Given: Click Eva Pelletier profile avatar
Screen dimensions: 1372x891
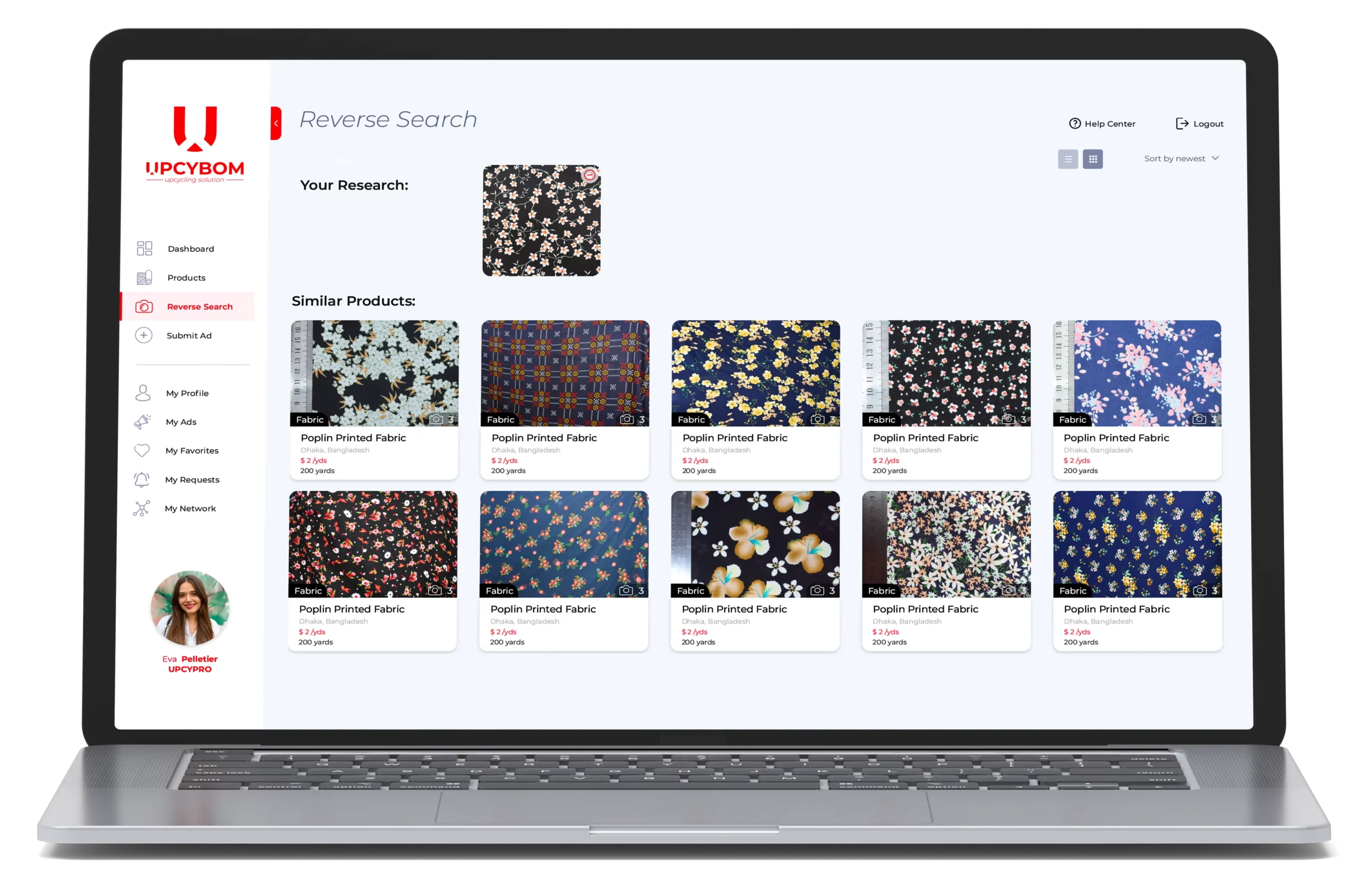Looking at the screenshot, I should (x=190, y=609).
